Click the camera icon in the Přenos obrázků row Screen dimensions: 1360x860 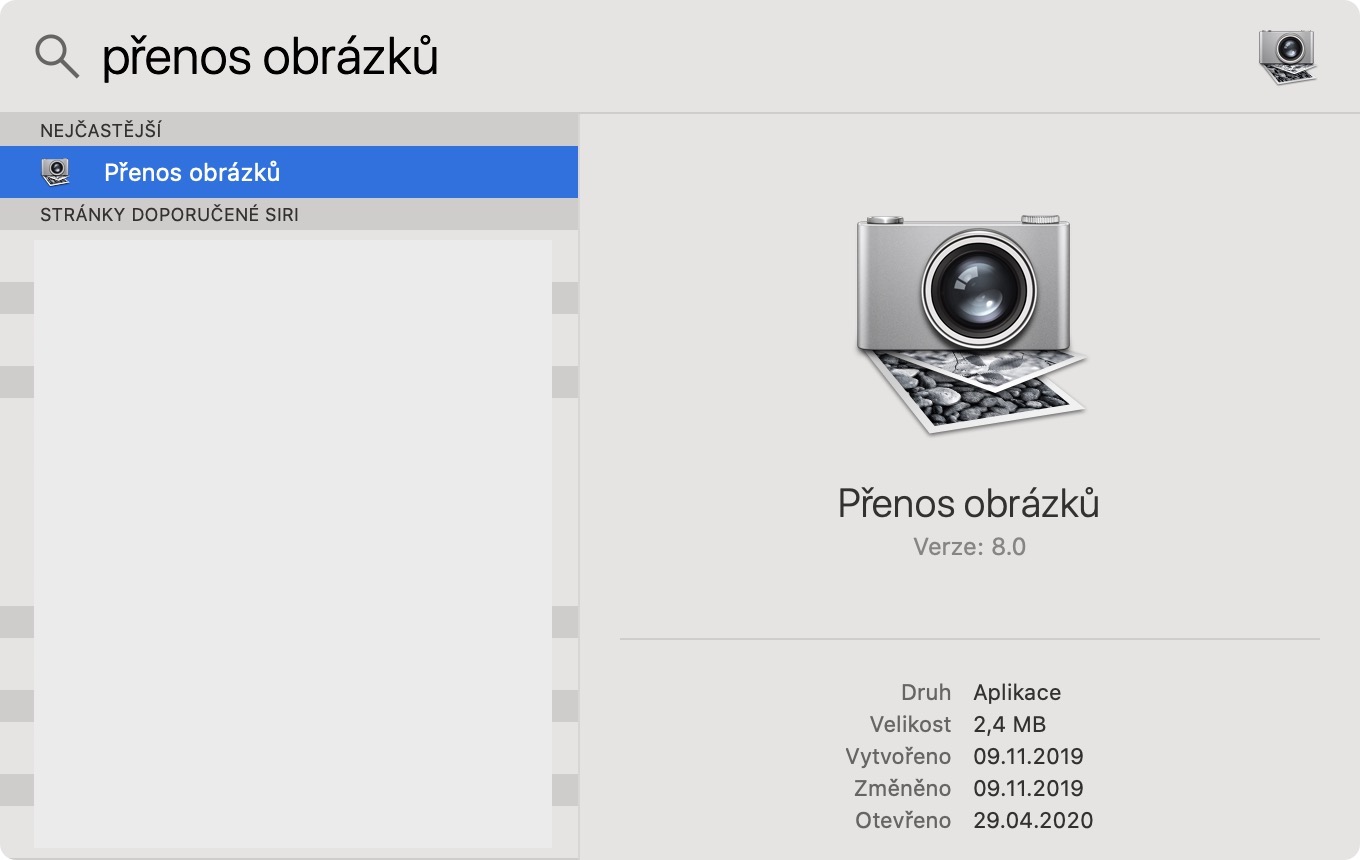coord(56,172)
